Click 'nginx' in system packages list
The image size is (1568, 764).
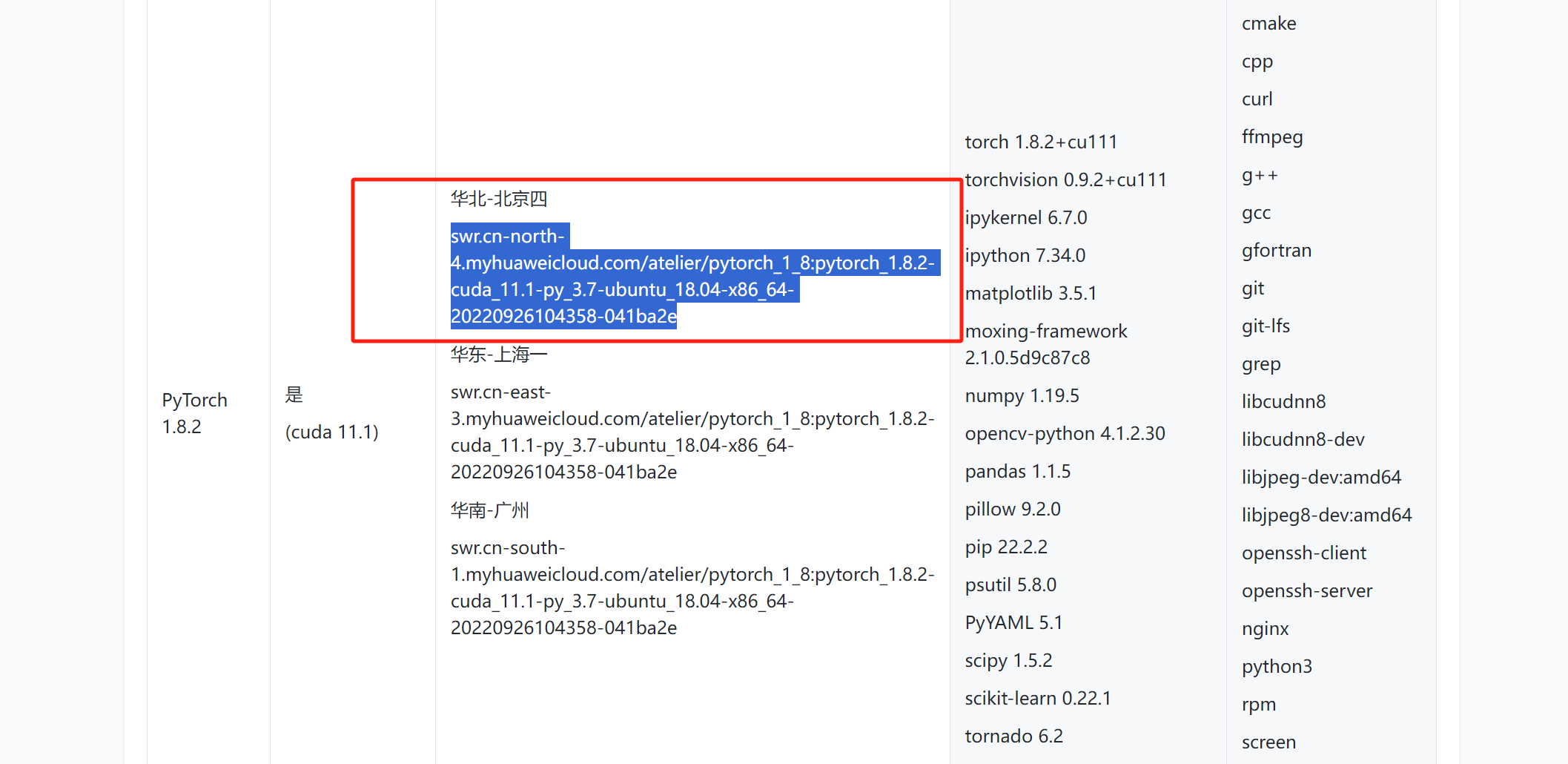click(x=1266, y=629)
